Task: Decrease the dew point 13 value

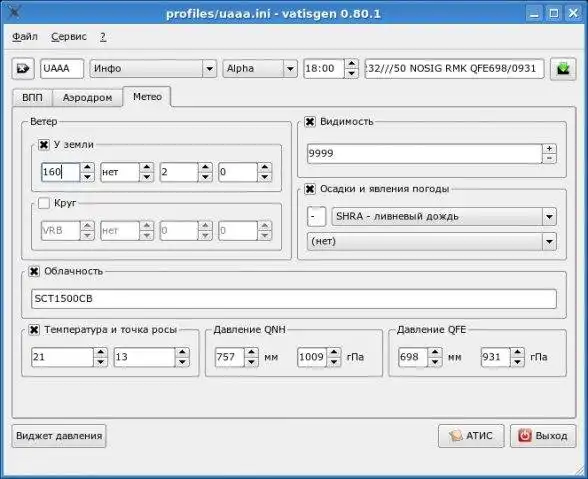Action: pos(182,362)
